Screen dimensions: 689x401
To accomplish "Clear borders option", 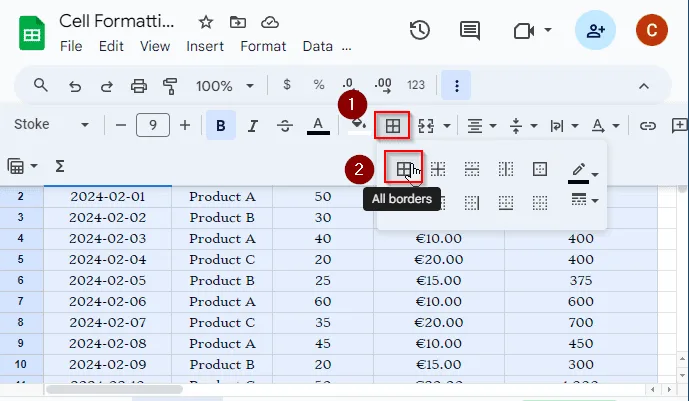I will pos(540,203).
